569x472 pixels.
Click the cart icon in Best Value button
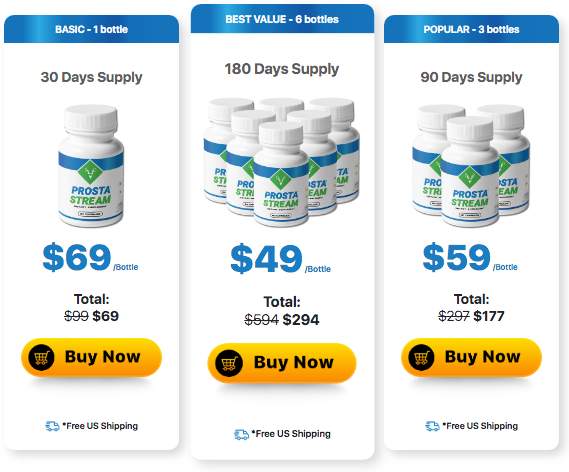tap(229, 363)
